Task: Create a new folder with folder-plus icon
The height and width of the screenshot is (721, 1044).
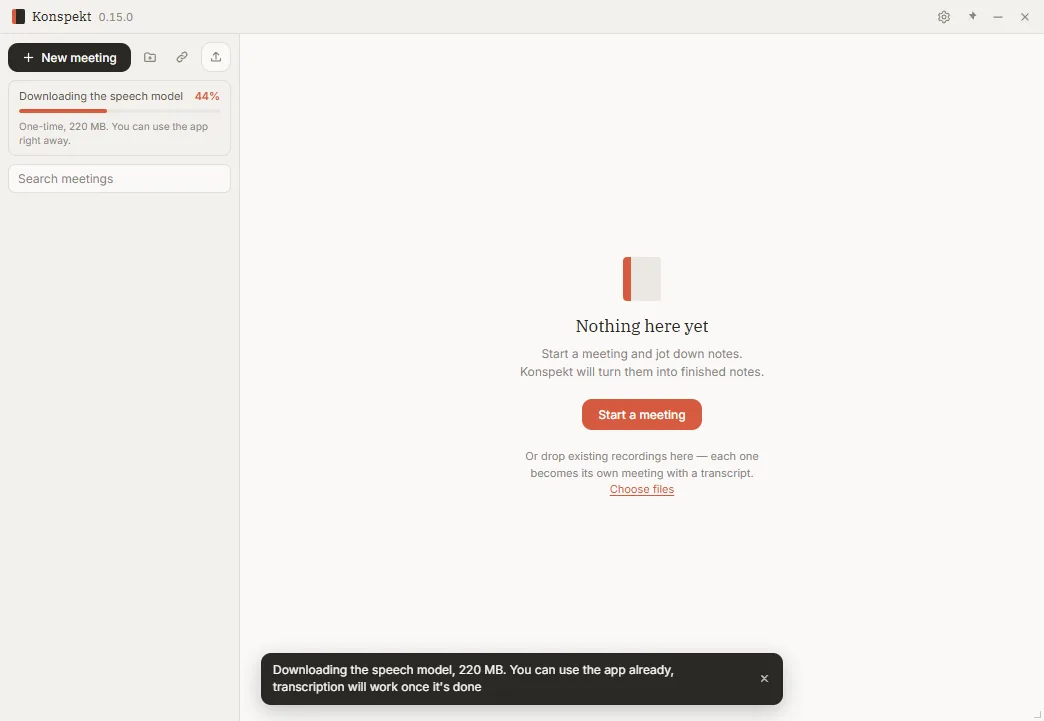Action: pos(150,57)
